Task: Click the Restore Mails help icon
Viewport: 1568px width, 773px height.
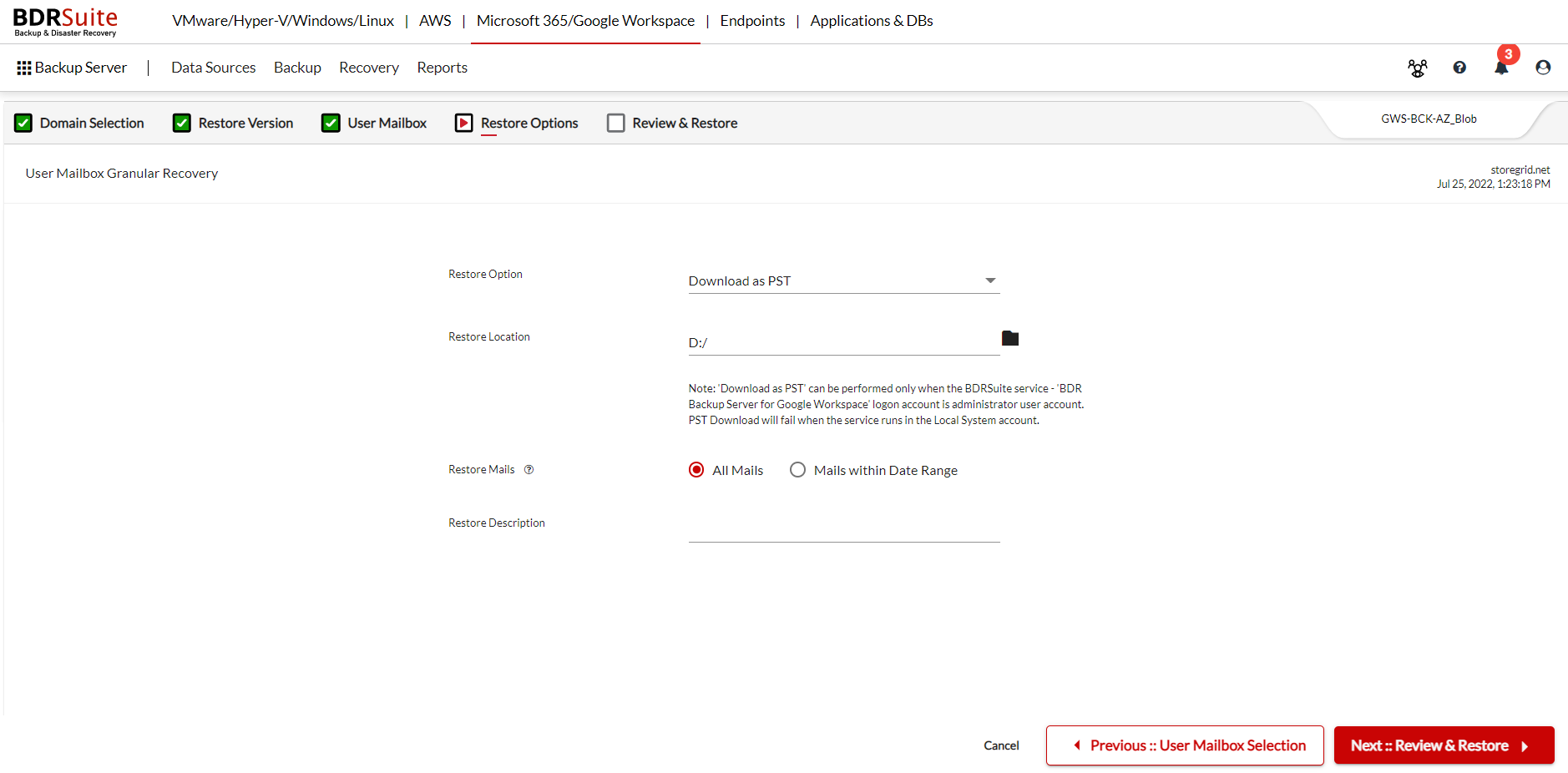Action: [x=529, y=470]
